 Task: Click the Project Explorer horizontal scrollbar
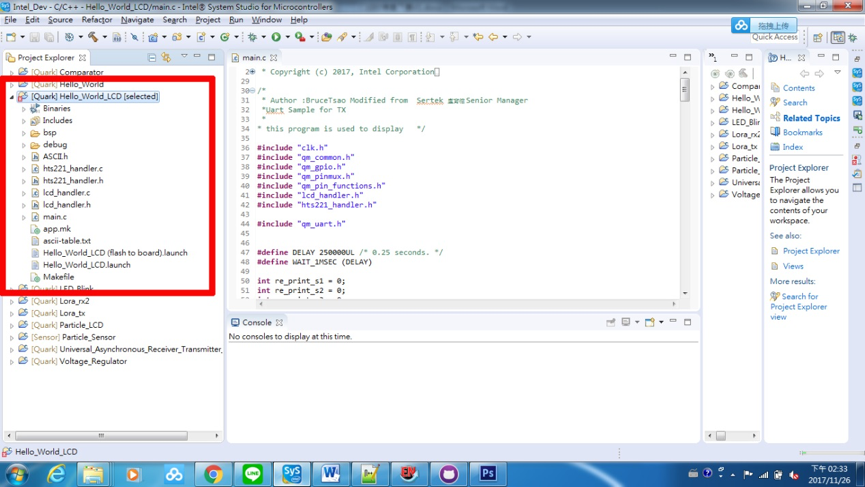pos(101,436)
